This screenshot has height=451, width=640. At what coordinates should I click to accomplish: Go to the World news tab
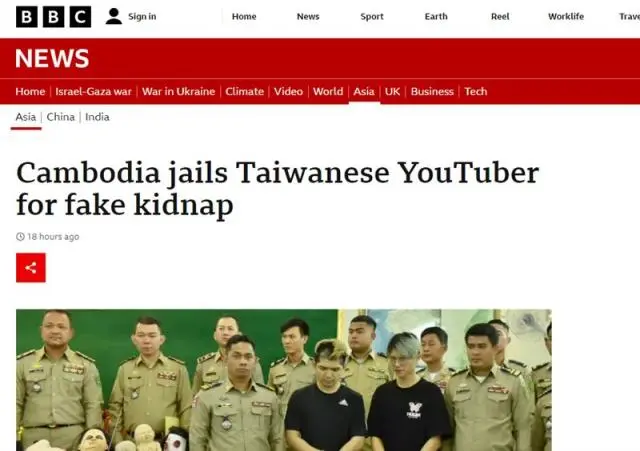(x=328, y=91)
